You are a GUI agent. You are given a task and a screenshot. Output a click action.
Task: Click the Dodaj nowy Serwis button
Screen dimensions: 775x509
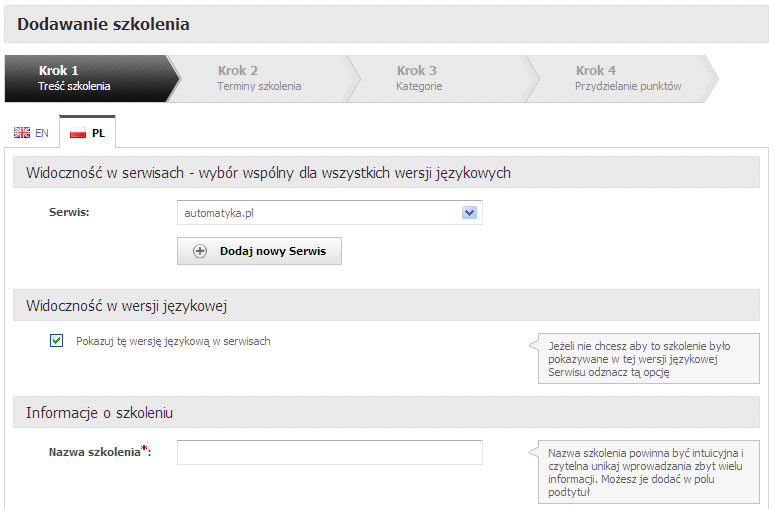point(259,251)
